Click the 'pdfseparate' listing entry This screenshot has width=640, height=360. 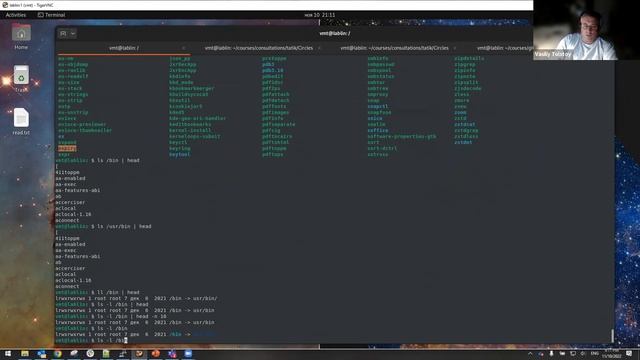278,124
